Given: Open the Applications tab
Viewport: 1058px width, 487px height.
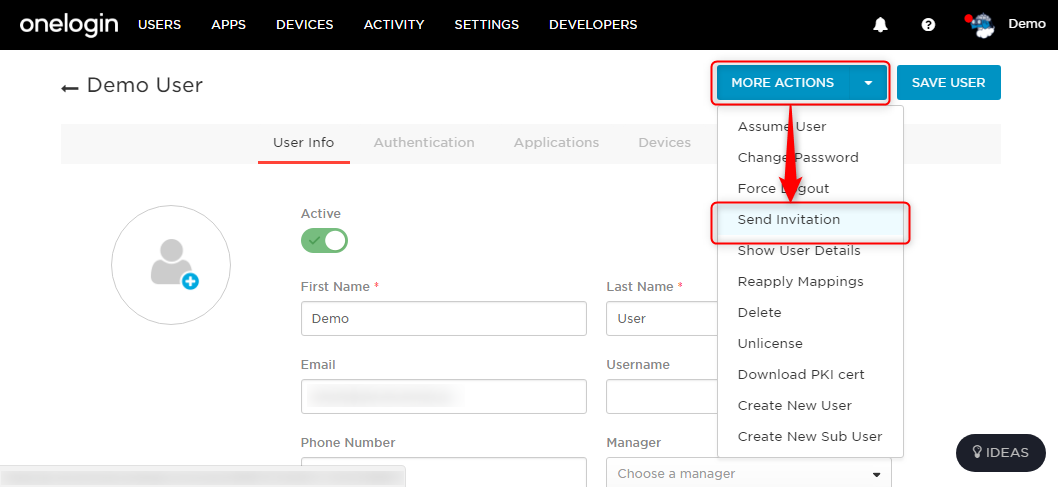Looking at the screenshot, I should coord(557,143).
